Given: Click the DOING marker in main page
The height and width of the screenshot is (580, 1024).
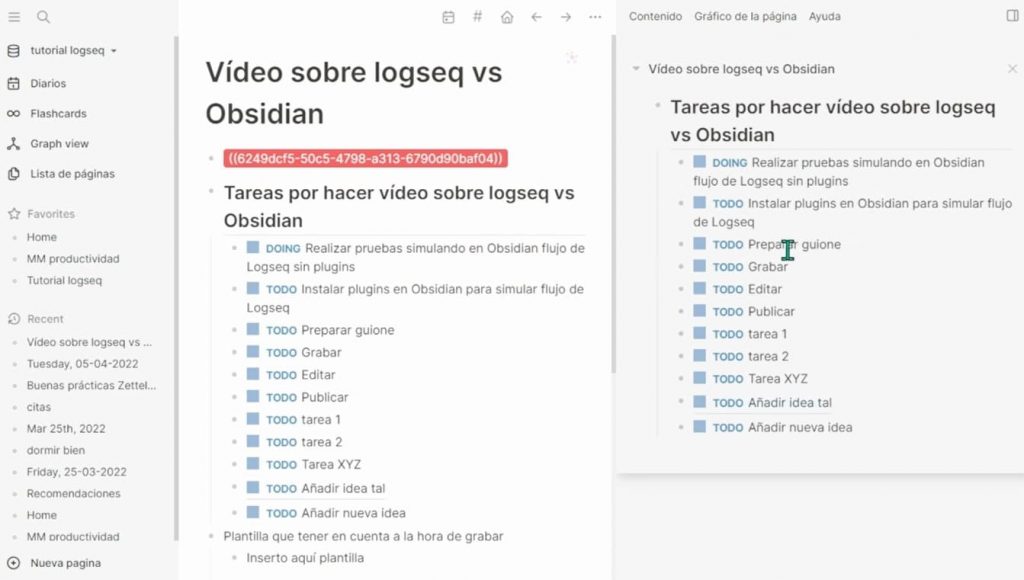Looking at the screenshot, I should point(283,249).
